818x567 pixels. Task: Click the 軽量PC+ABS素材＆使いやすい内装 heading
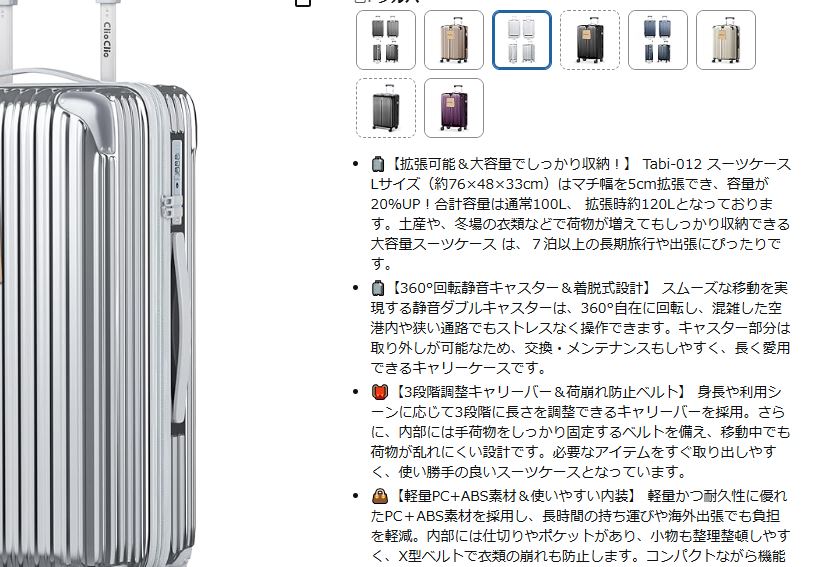click(x=515, y=496)
